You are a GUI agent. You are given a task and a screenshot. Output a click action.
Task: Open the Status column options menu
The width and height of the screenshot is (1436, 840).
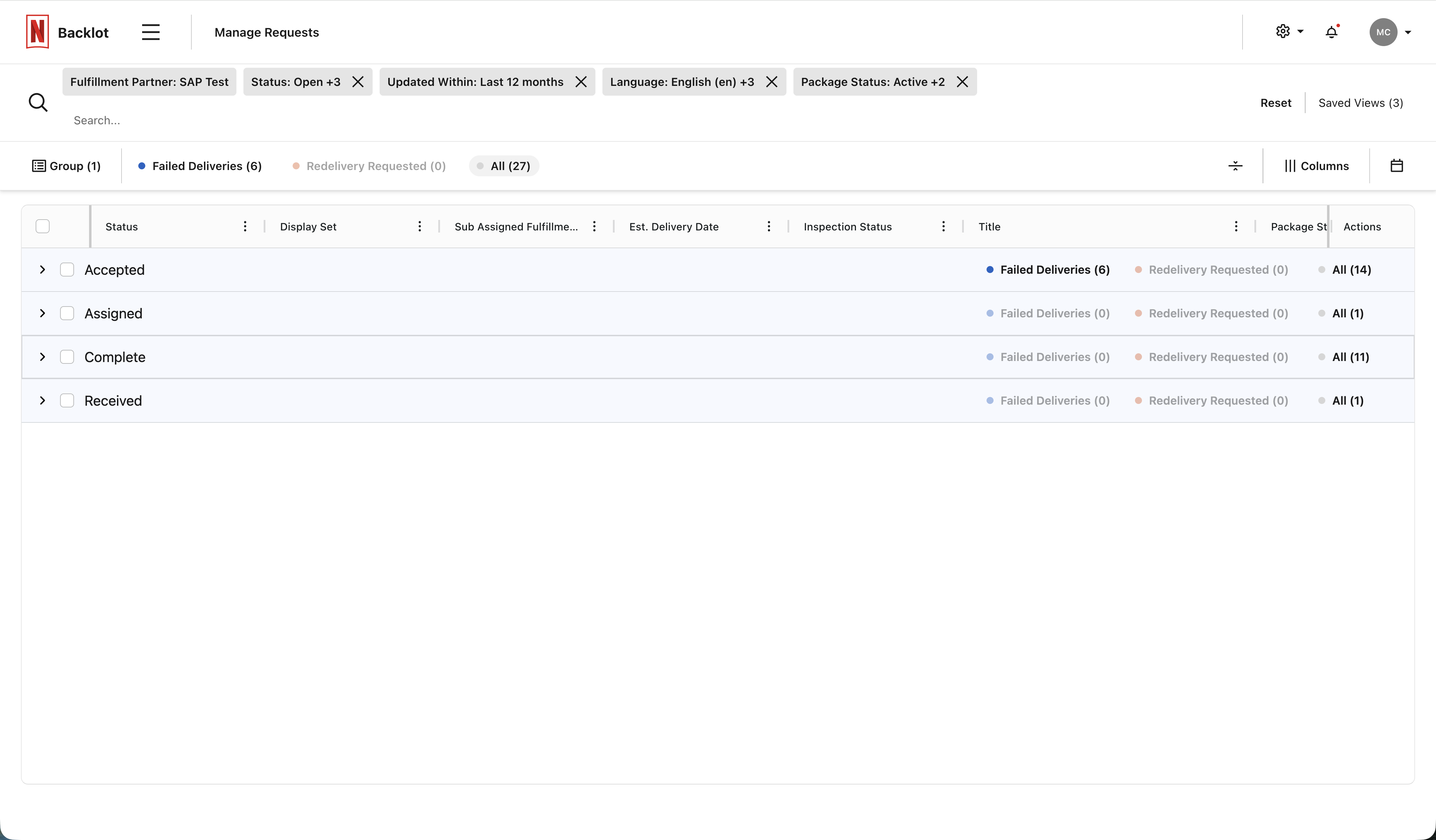[x=245, y=226]
